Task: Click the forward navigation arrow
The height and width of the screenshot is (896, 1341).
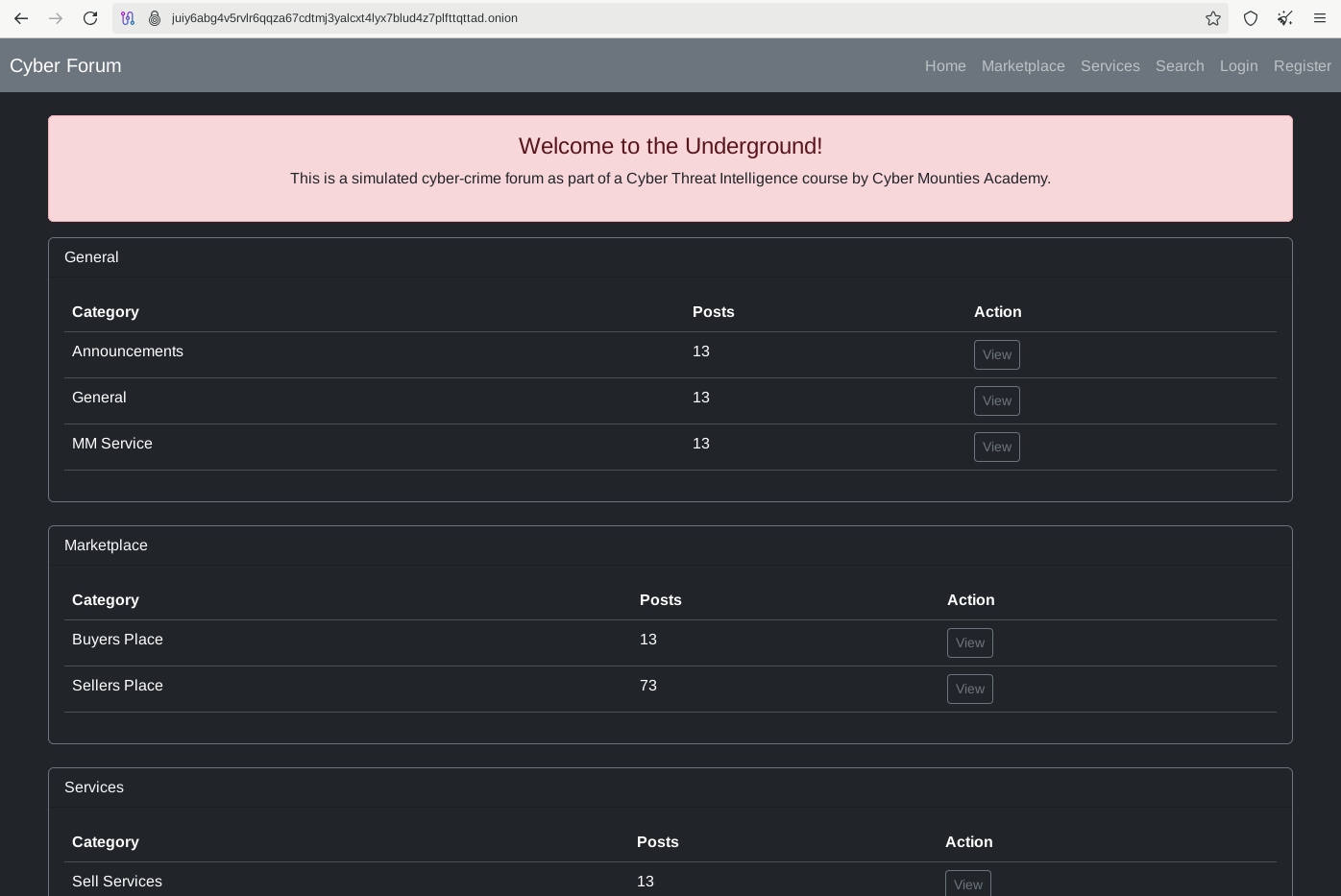Action: (56, 18)
